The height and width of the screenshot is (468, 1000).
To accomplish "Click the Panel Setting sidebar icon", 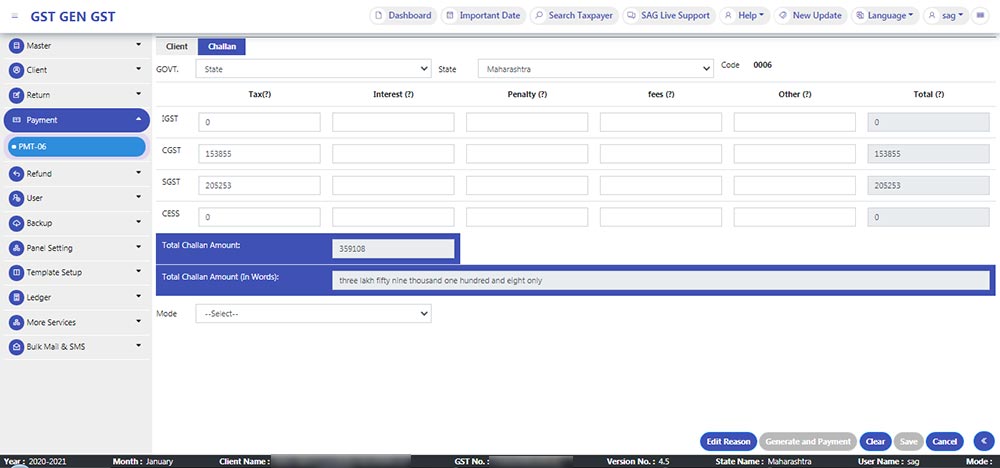I will tap(16, 248).
